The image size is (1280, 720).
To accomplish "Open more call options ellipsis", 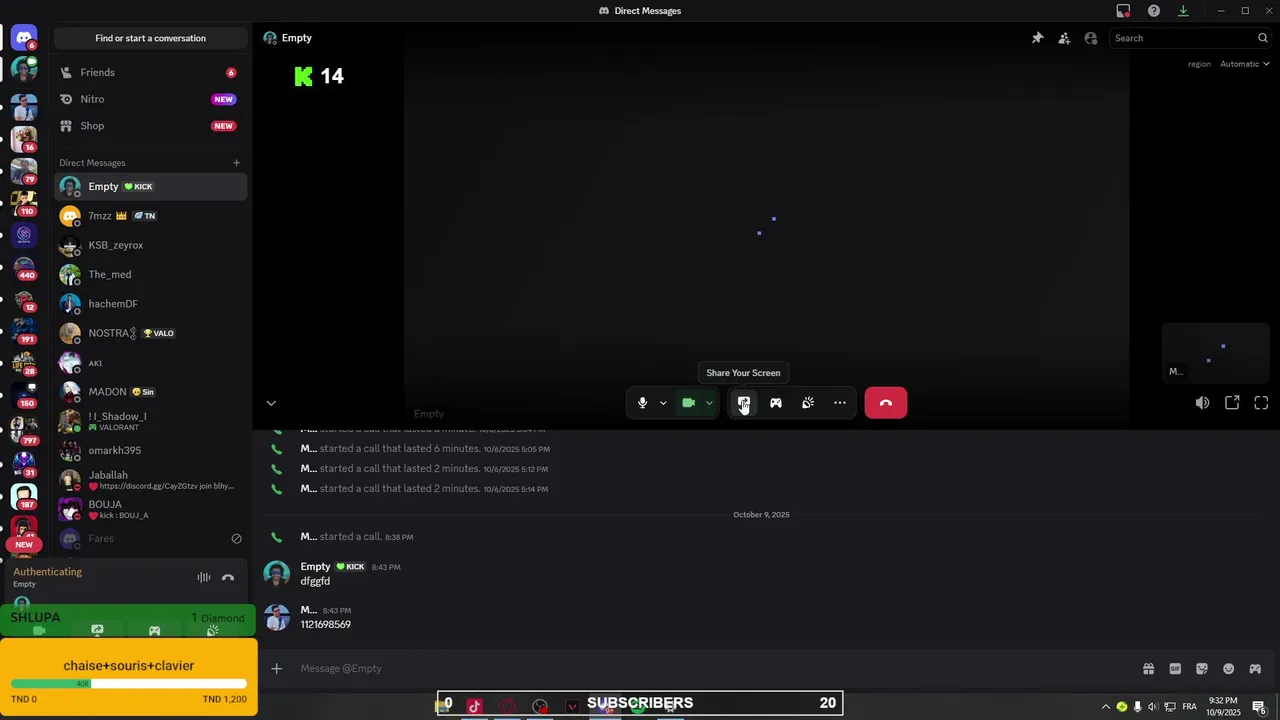I will point(840,403).
